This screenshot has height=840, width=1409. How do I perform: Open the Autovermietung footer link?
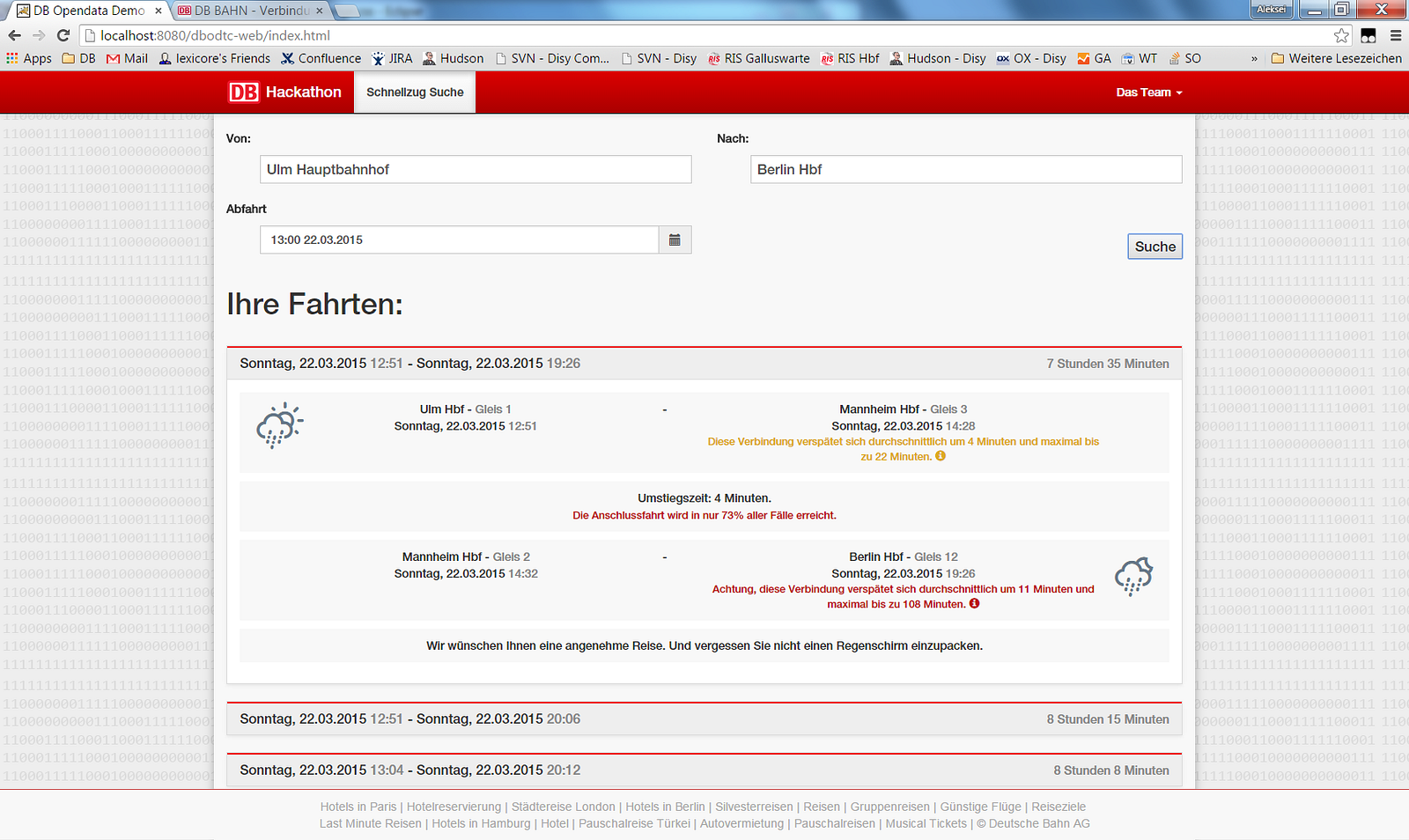(x=741, y=823)
